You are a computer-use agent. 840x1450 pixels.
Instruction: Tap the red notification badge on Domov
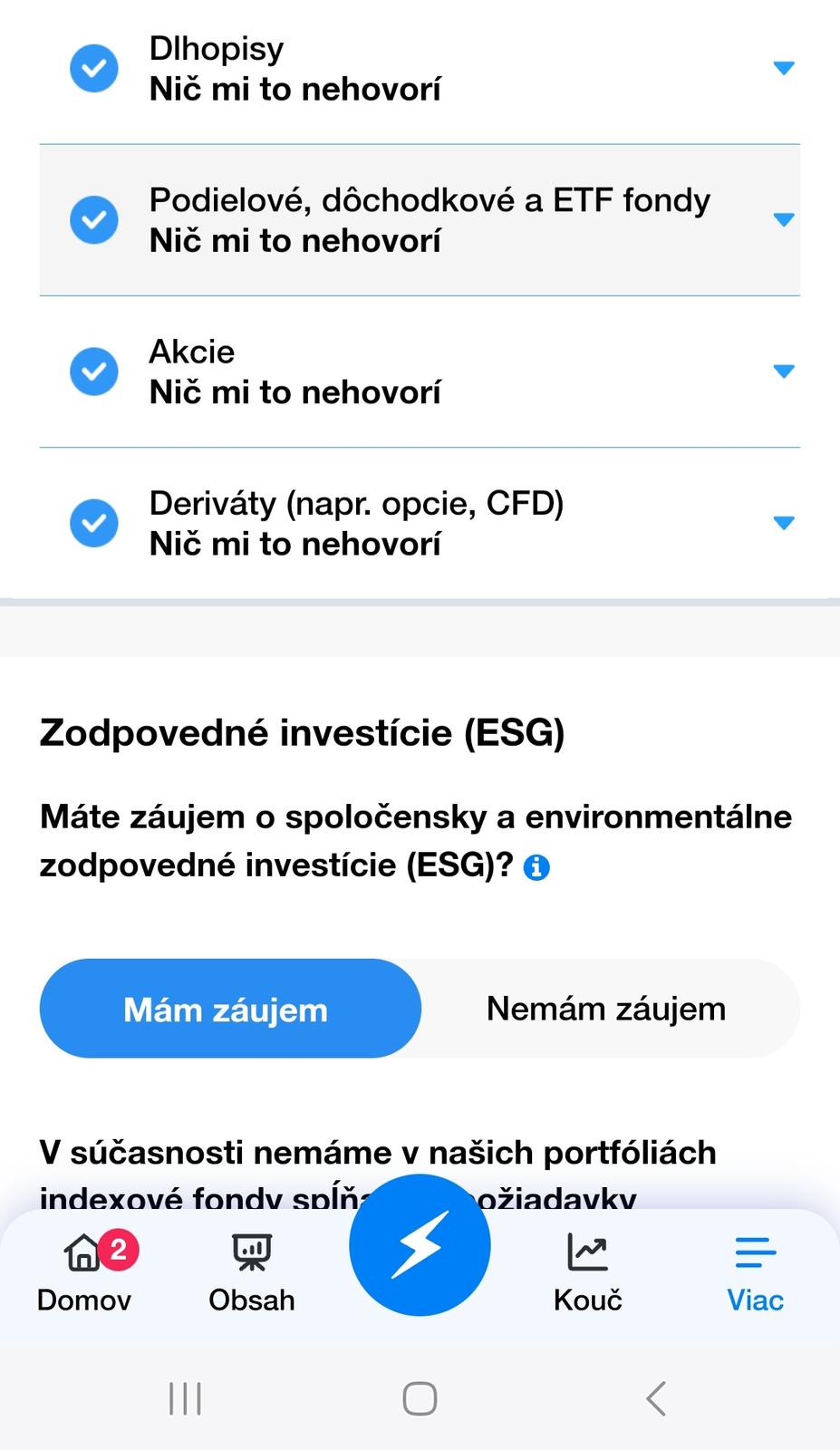(x=119, y=1250)
